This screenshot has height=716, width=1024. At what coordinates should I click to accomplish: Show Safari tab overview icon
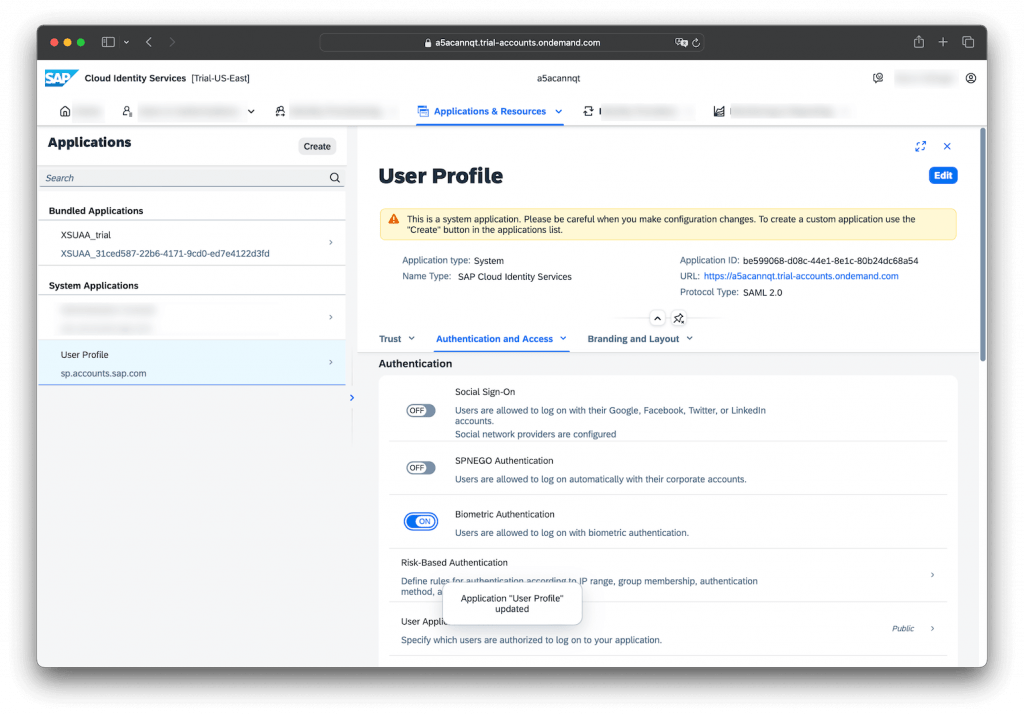[x=968, y=42]
